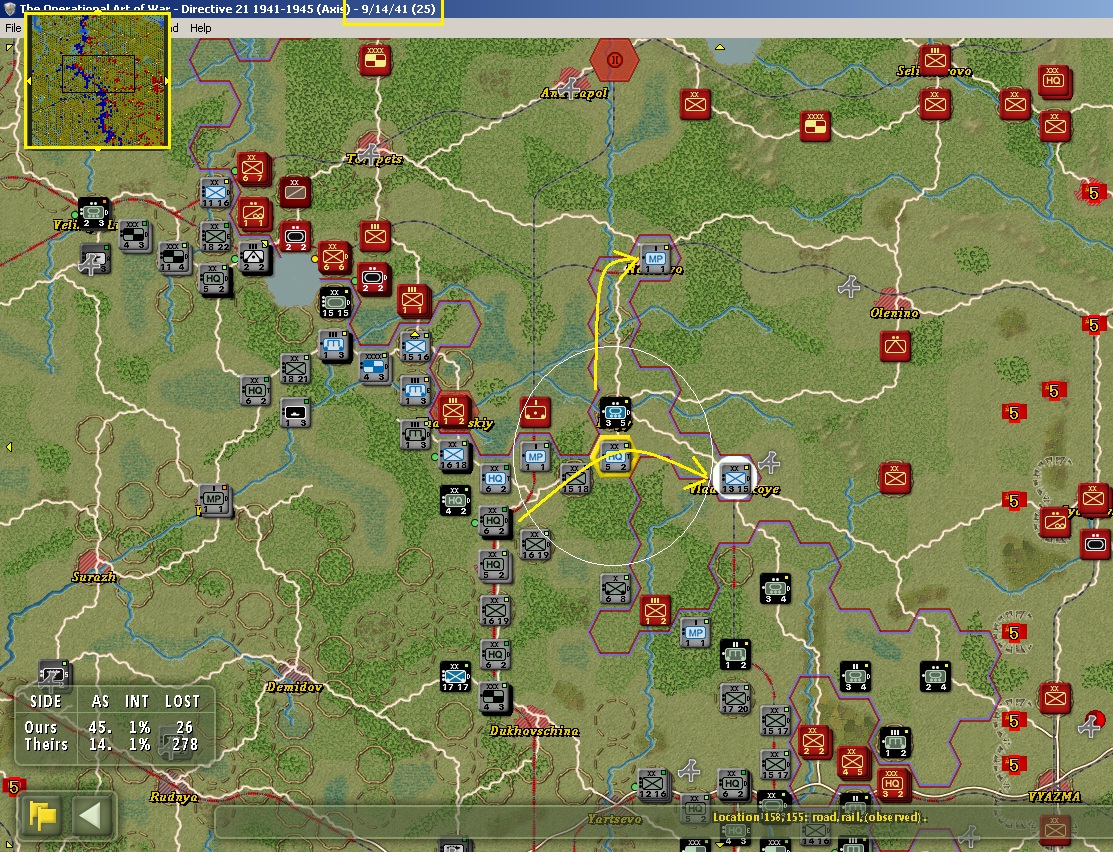Click red Soviet infantry 1 2 below unit 6 8
This screenshot has height=852, width=1113.
(655, 611)
